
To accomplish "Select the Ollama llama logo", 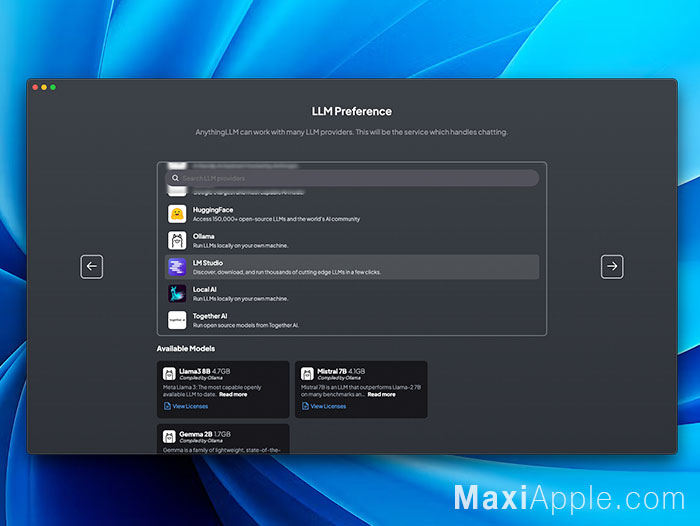I will click(177, 240).
